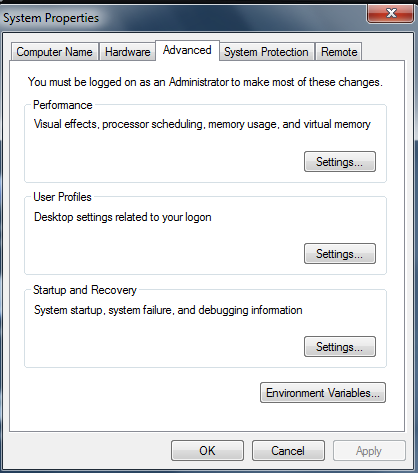Image resolution: width=418 pixels, height=473 pixels.
Task: Click the User Profiles group label
Action: [62, 197]
